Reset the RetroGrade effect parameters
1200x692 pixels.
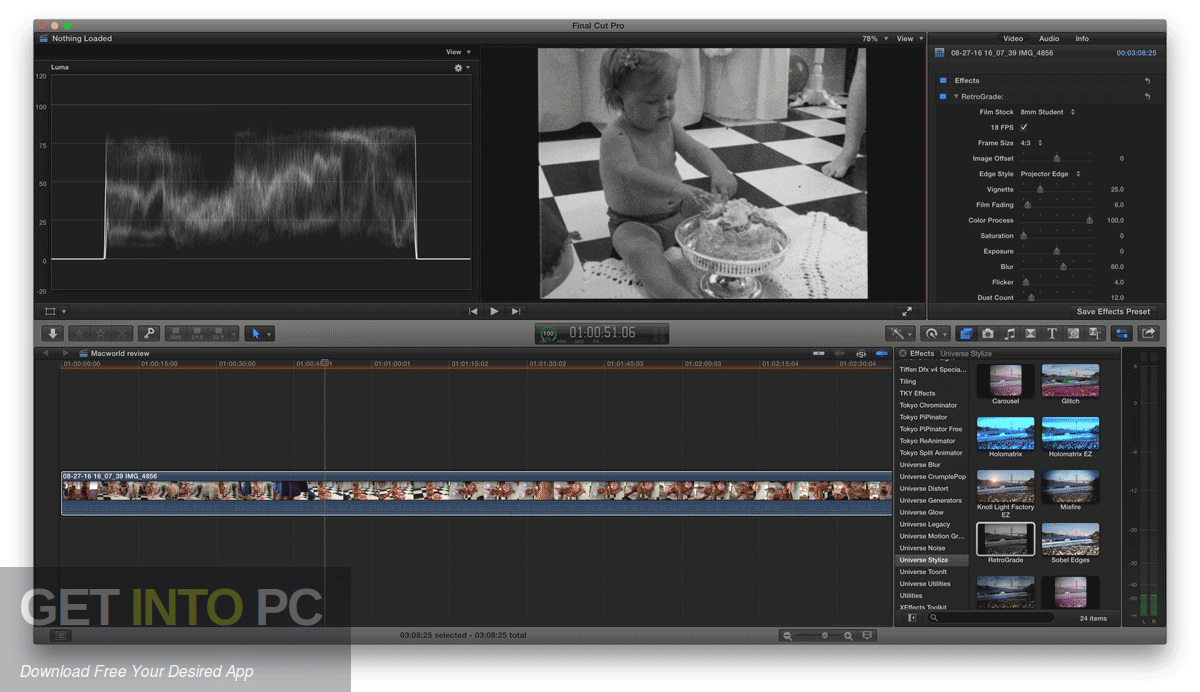click(x=1147, y=97)
